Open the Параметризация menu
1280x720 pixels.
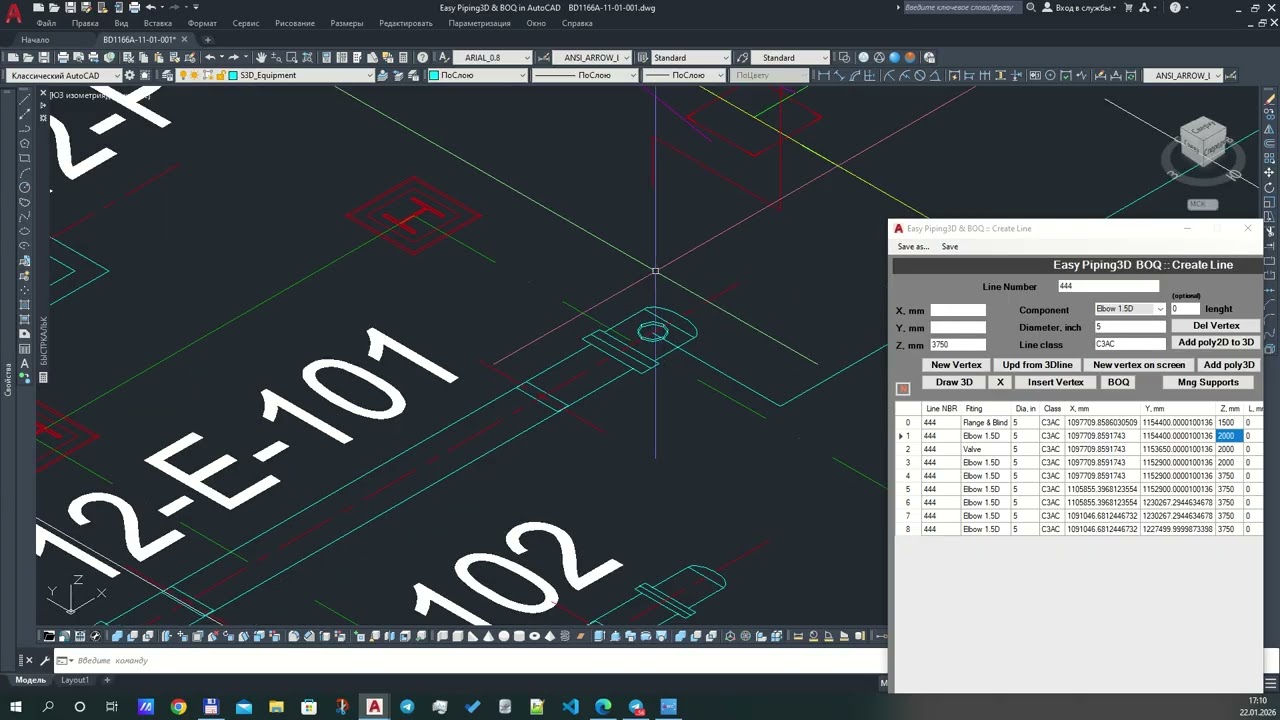[x=479, y=23]
